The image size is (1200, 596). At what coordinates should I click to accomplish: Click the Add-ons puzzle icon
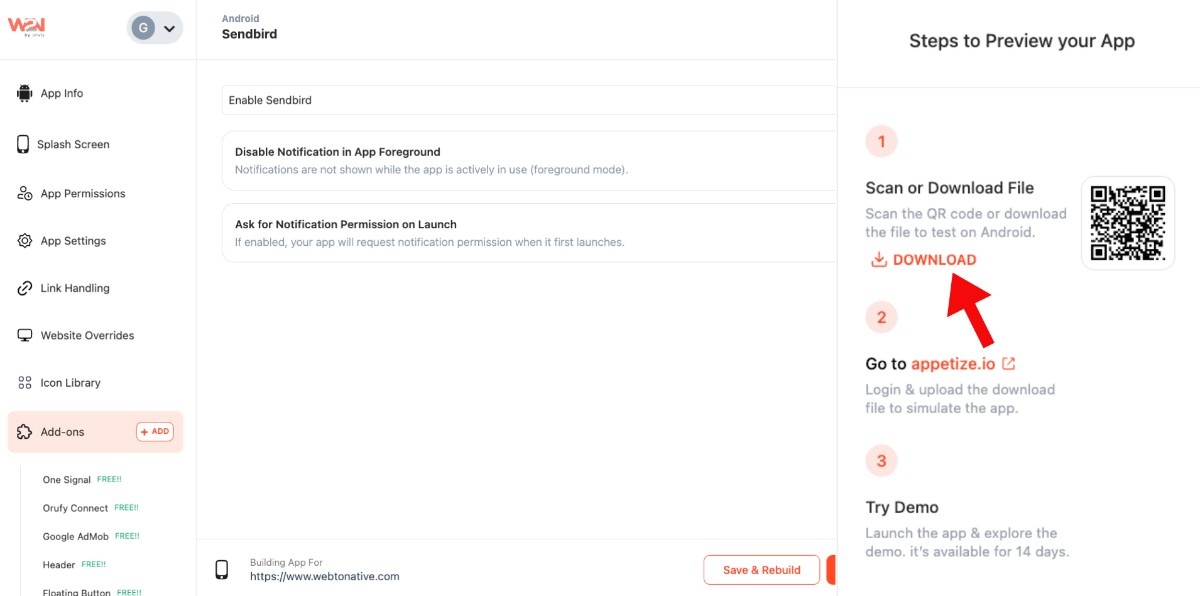(25, 432)
